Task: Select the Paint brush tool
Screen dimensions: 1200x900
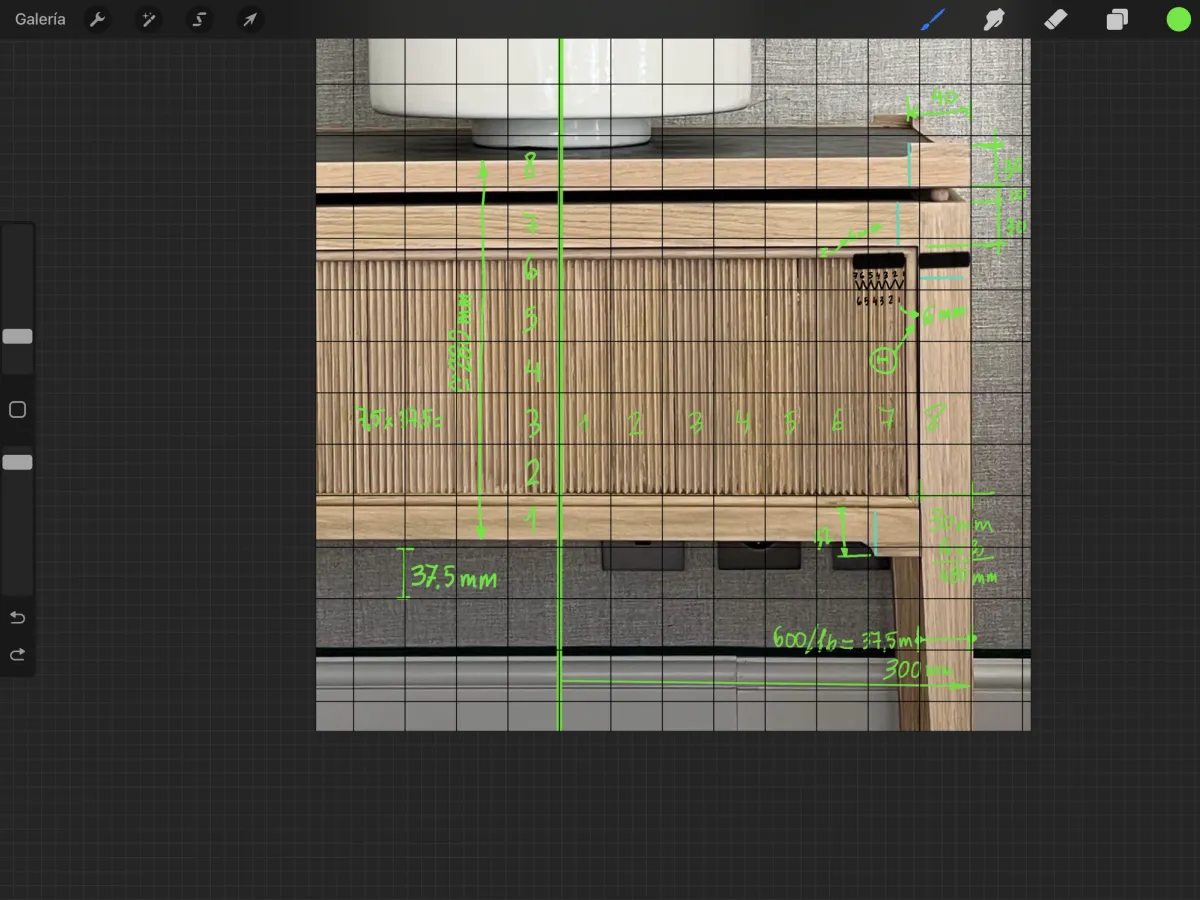Action: 932,19
